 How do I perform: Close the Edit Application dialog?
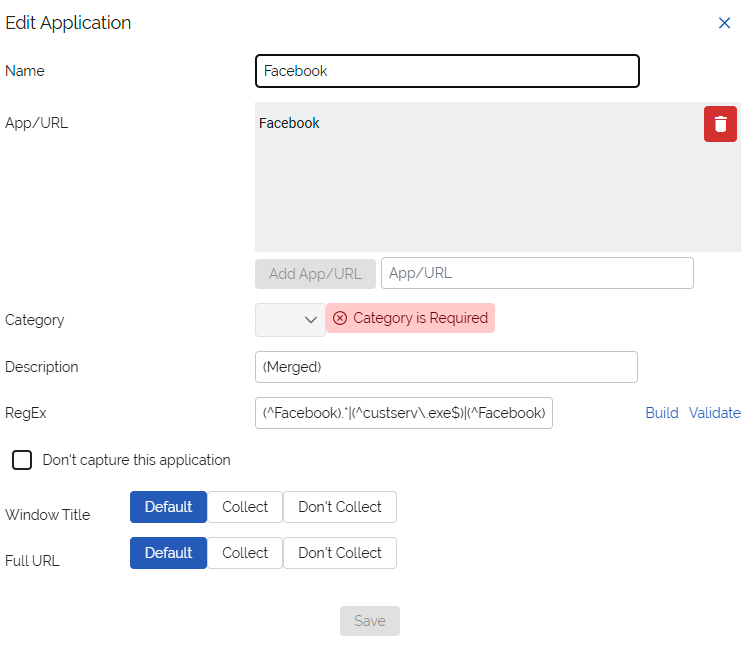click(724, 23)
